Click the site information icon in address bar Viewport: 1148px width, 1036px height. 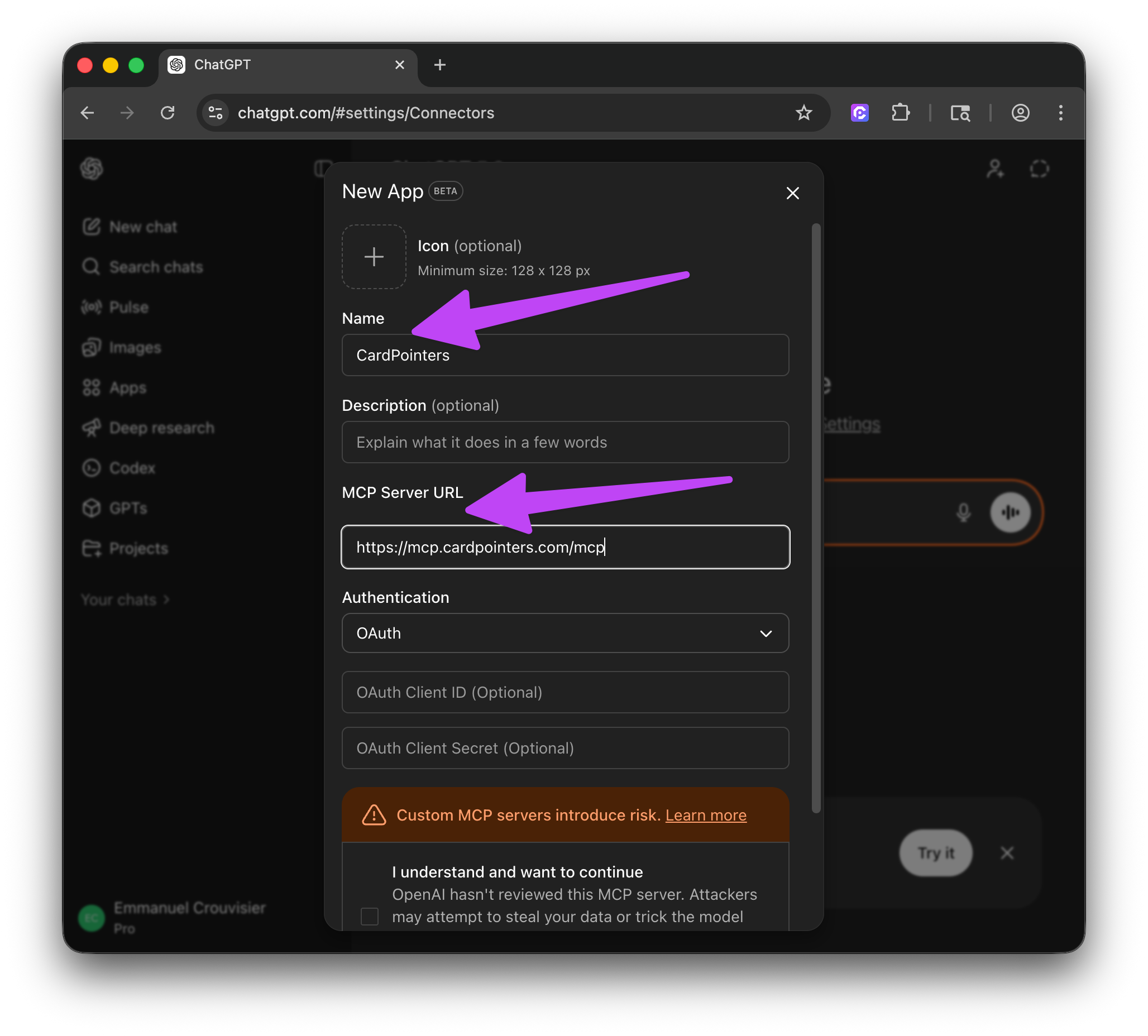click(x=216, y=113)
